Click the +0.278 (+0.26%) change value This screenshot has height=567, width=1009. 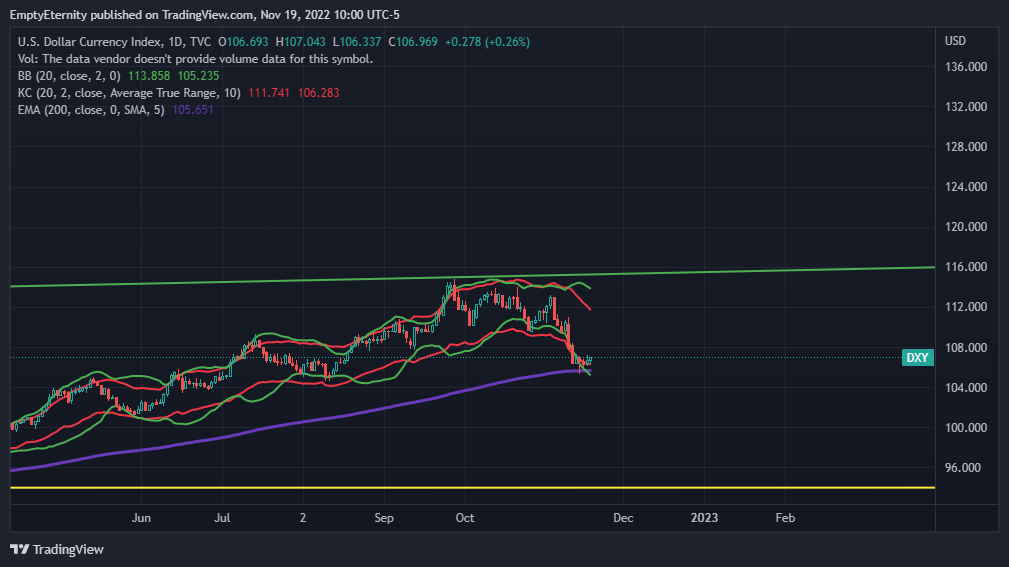[x=488, y=42]
